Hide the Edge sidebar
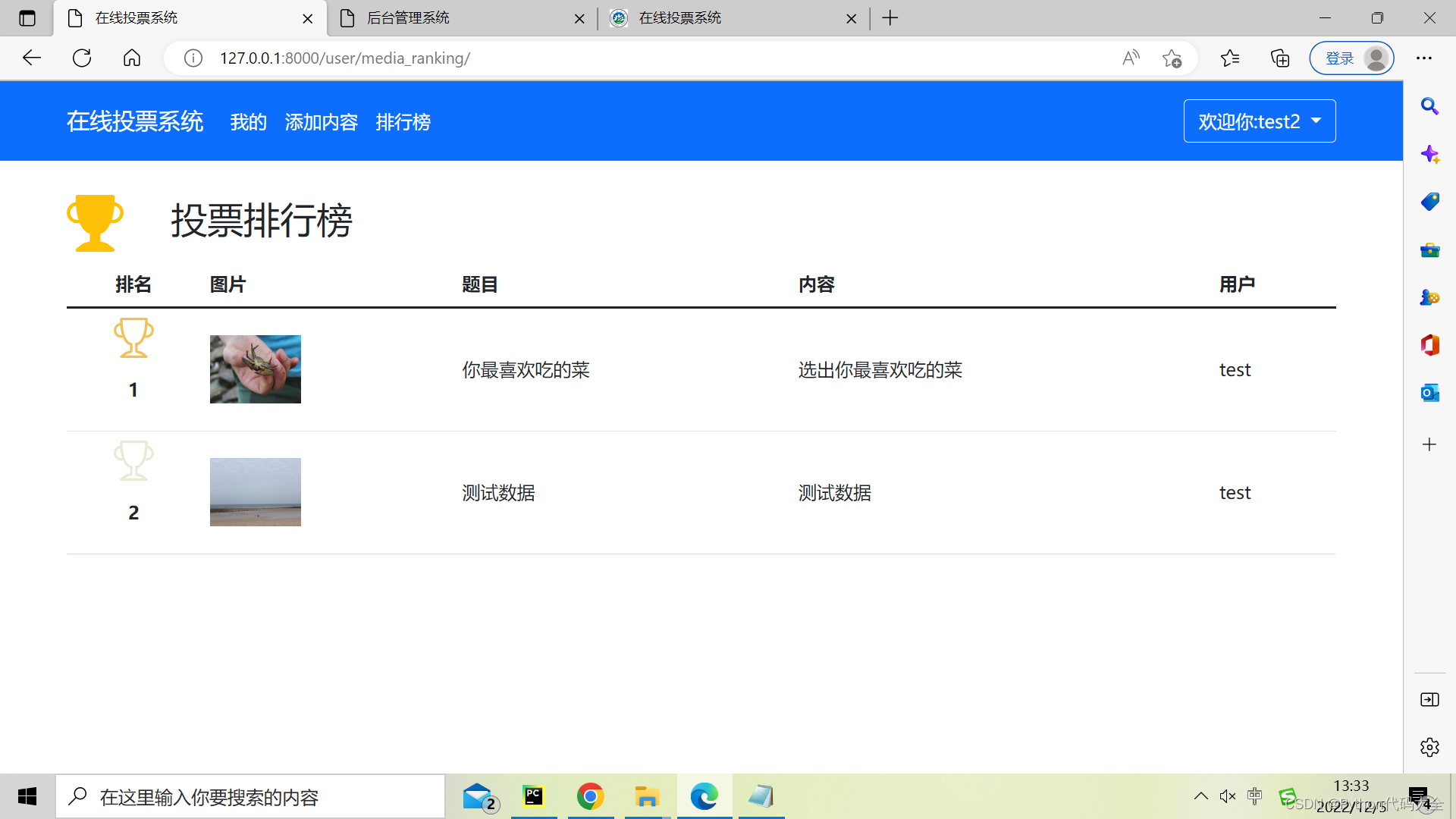 1429,699
